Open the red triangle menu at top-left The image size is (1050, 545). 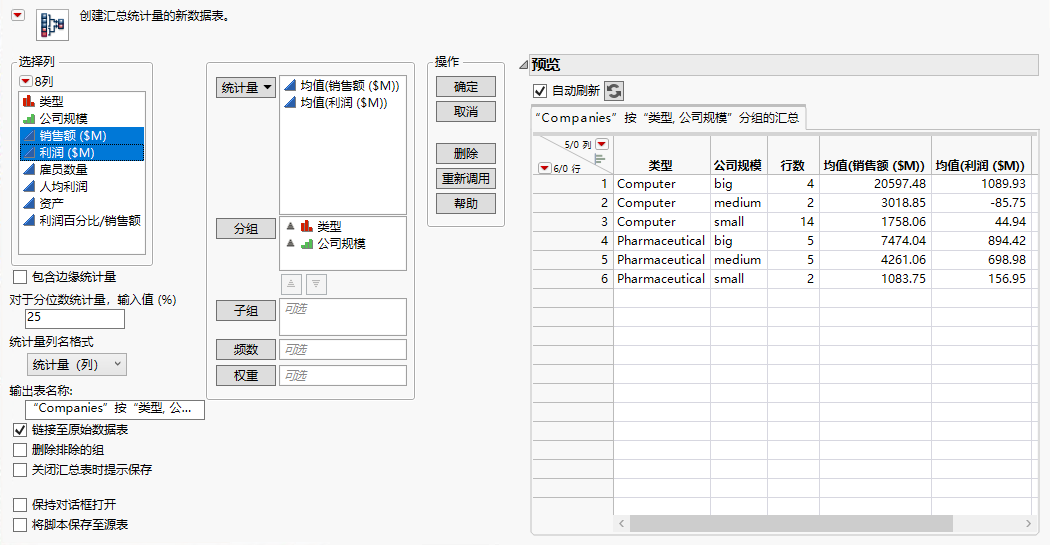(18, 15)
